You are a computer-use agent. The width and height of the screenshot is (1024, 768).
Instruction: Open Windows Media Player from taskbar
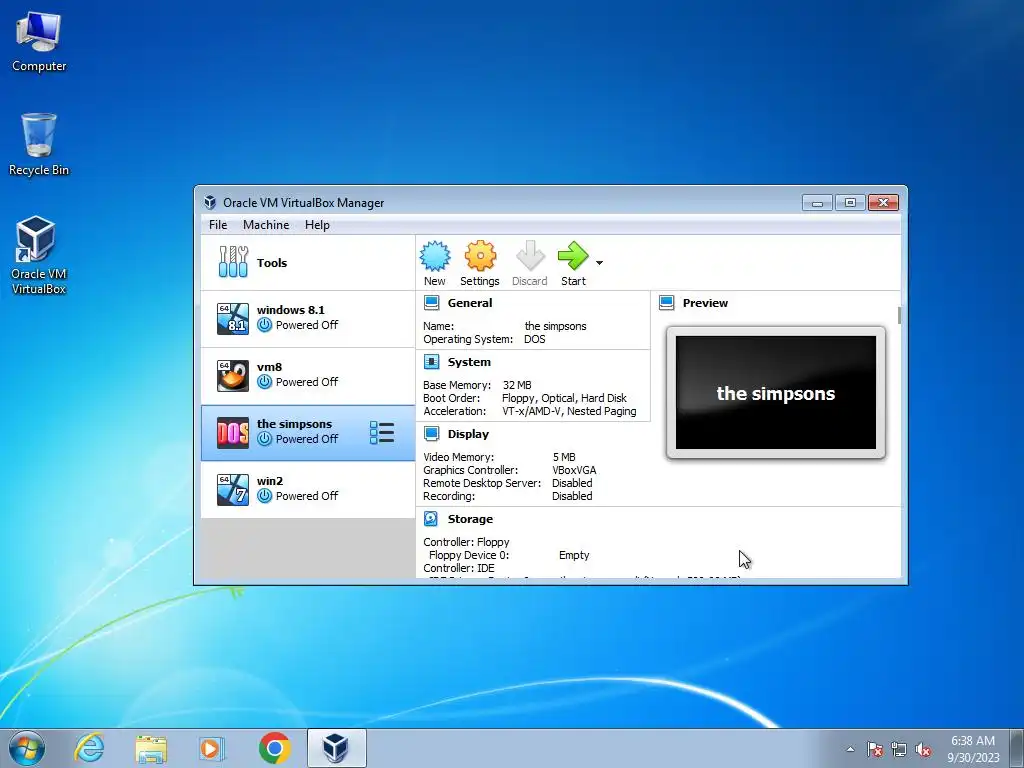(212, 748)
